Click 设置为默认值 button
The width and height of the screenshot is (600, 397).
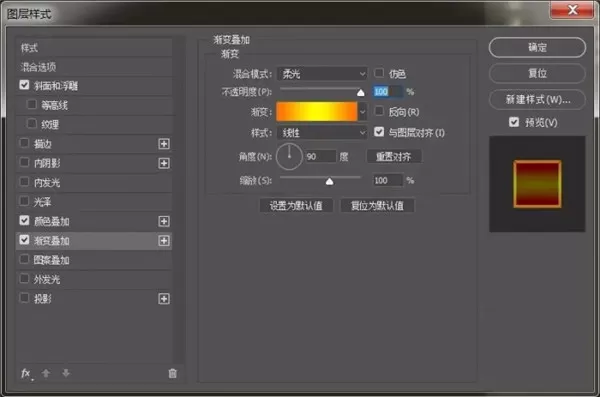coord(296,206)
